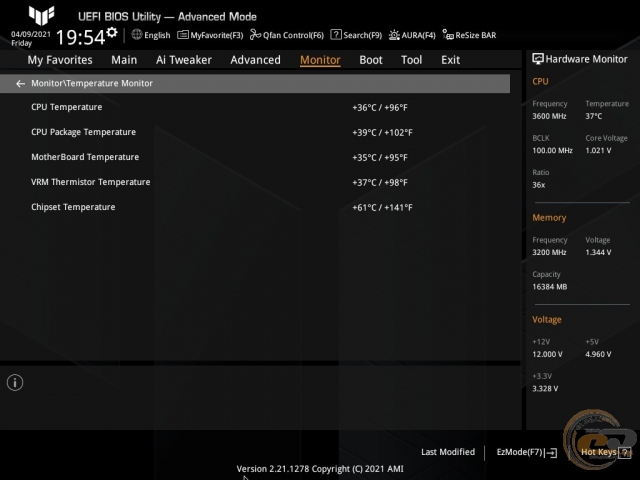This screenshot has height=480, width=640.
Task: Open the Tool tab
Action: 411,60
